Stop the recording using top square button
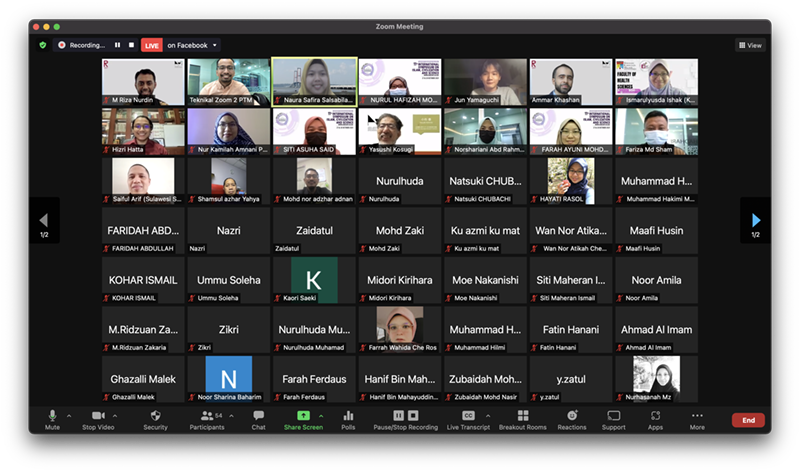The width and height of the screenshot is (800, 472). [x=130, y=45]
